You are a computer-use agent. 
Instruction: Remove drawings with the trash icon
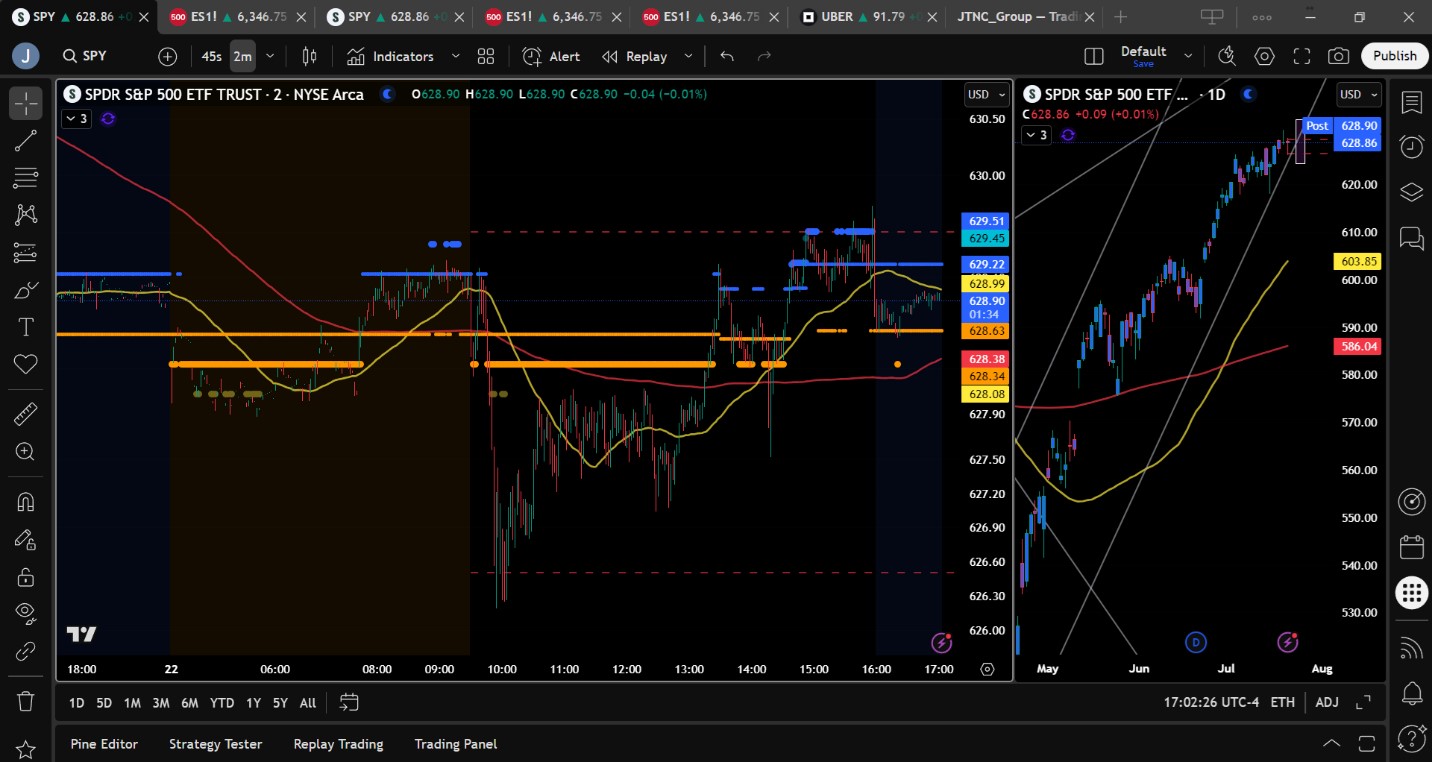tap(26, 701)
